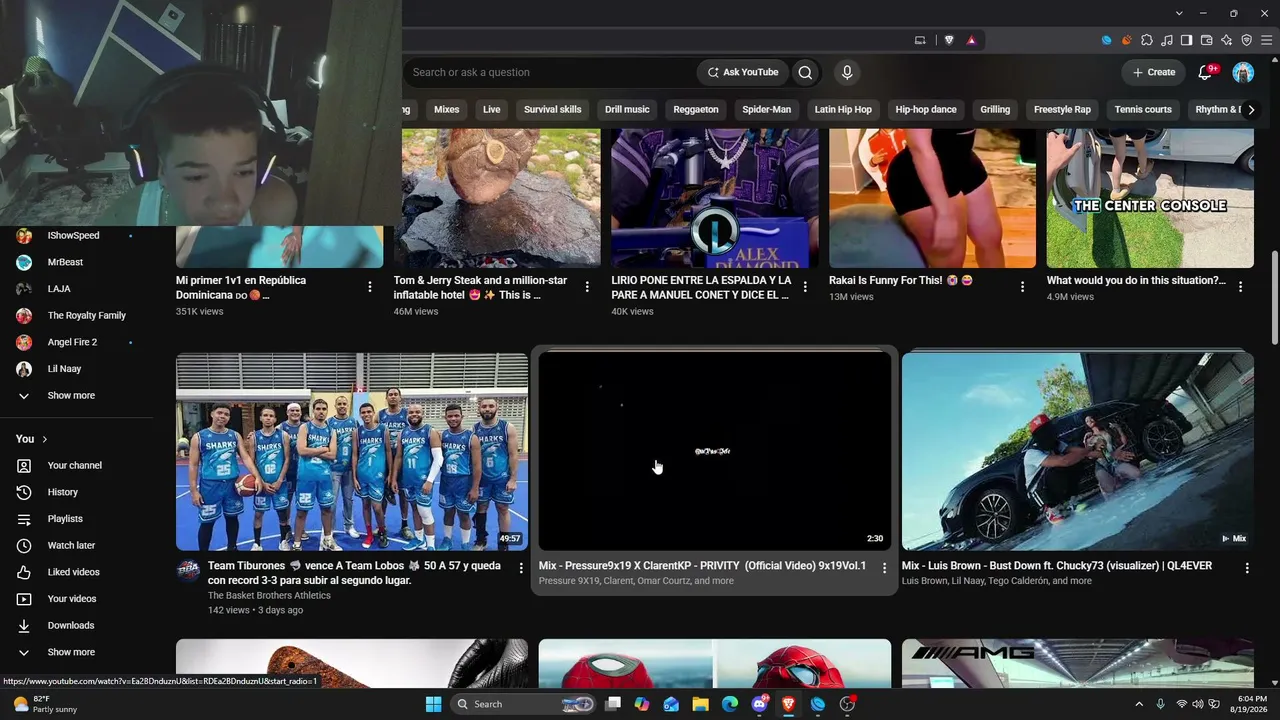Open File Explorer from the taskbar

701,704
